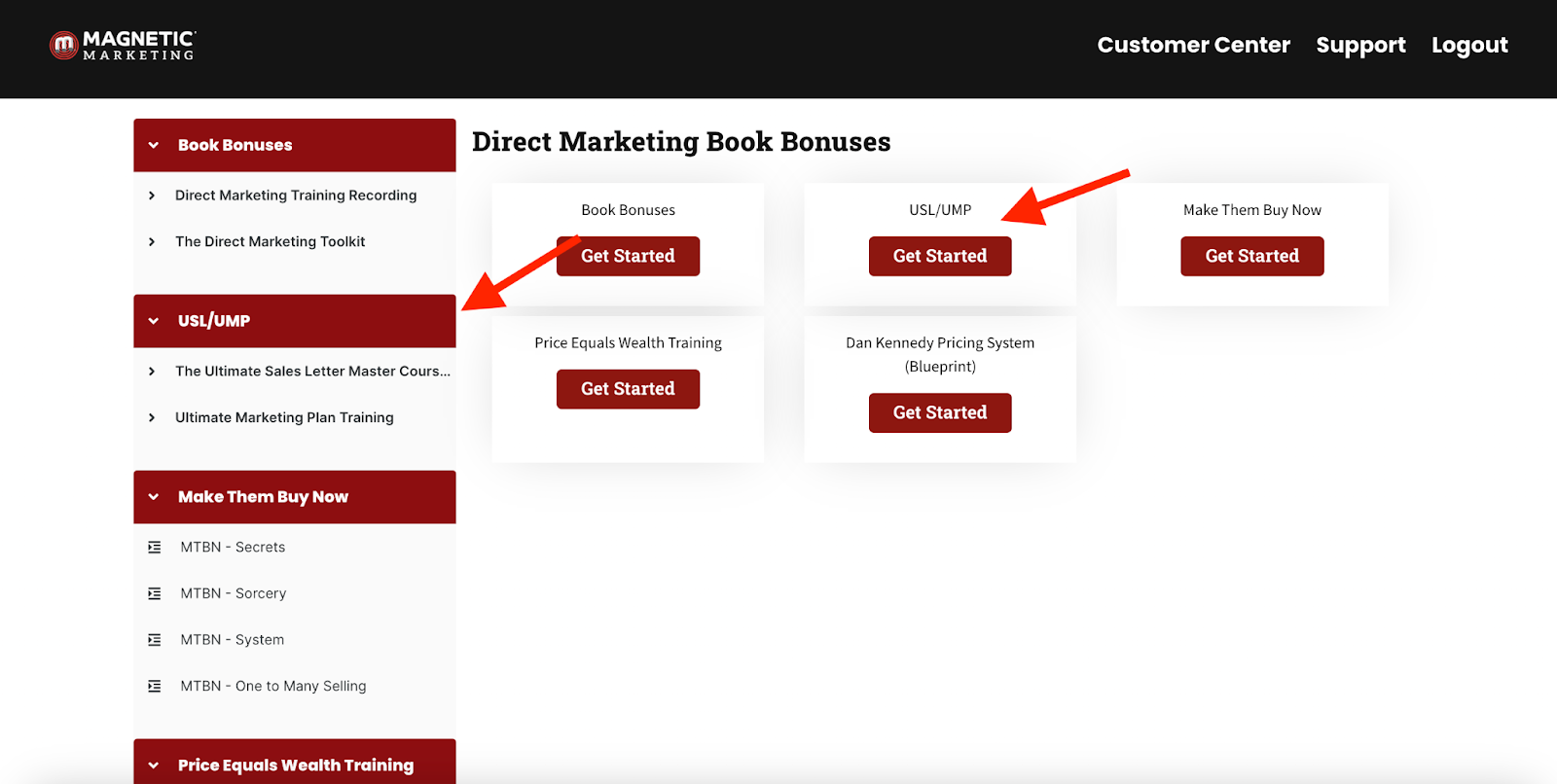This screenshot has width=1557, height=784.
Task: Open MTBN - Secrets lesson
Action: coord(233,548)
